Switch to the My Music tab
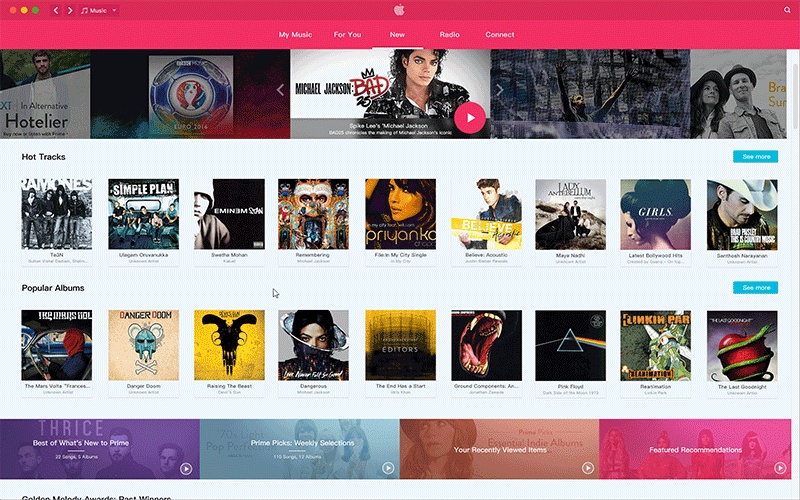This screenshot has width=800, height=500. (x=295, y=35)
